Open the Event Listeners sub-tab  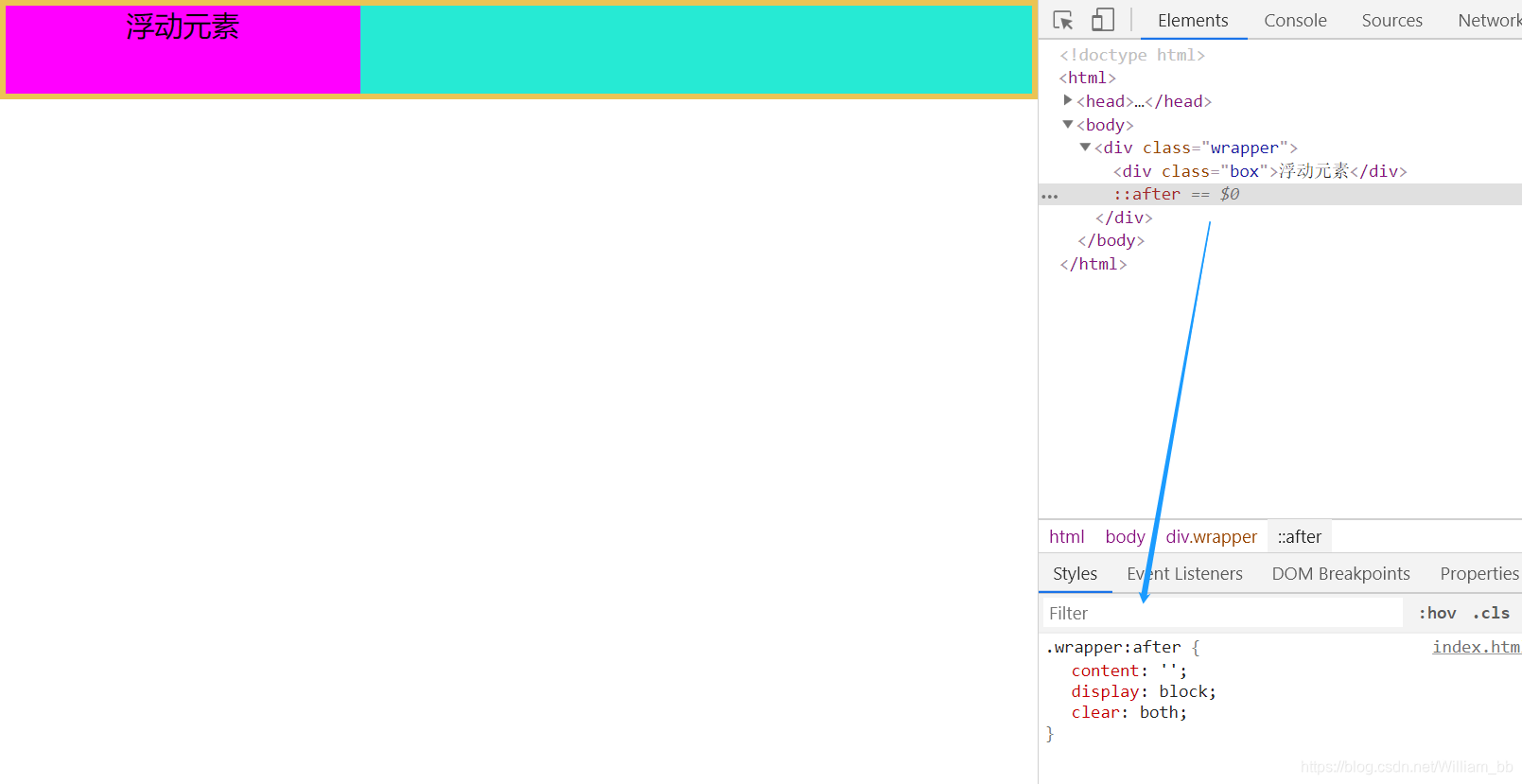pos(1184,574)
